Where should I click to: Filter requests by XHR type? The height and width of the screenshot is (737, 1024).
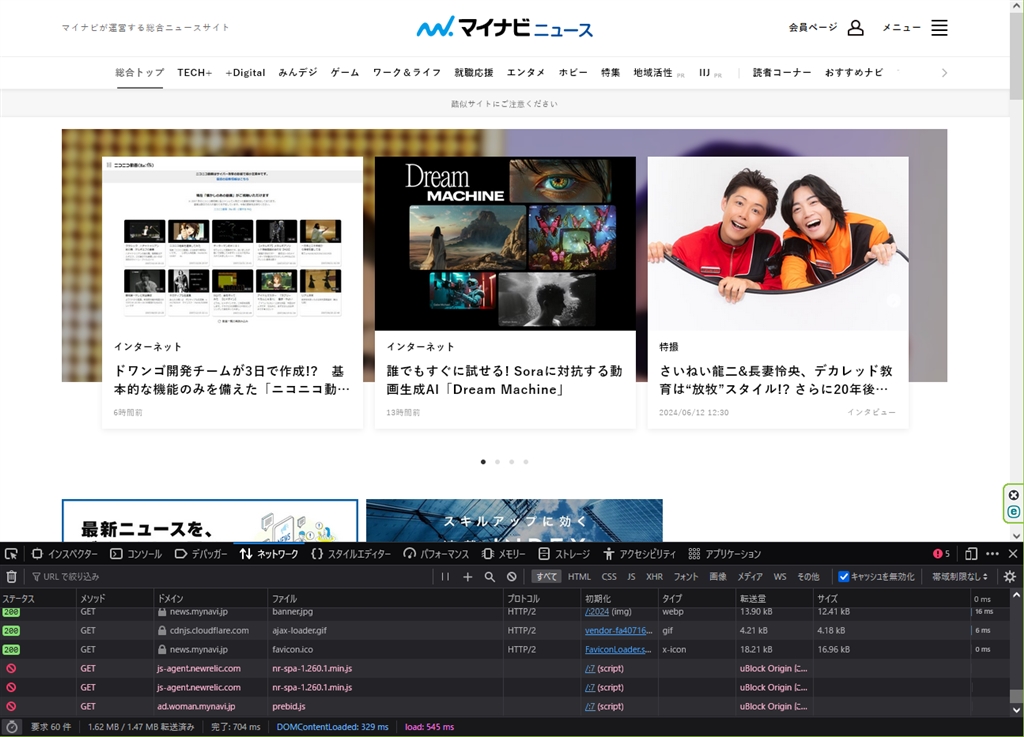pos(654,577)
